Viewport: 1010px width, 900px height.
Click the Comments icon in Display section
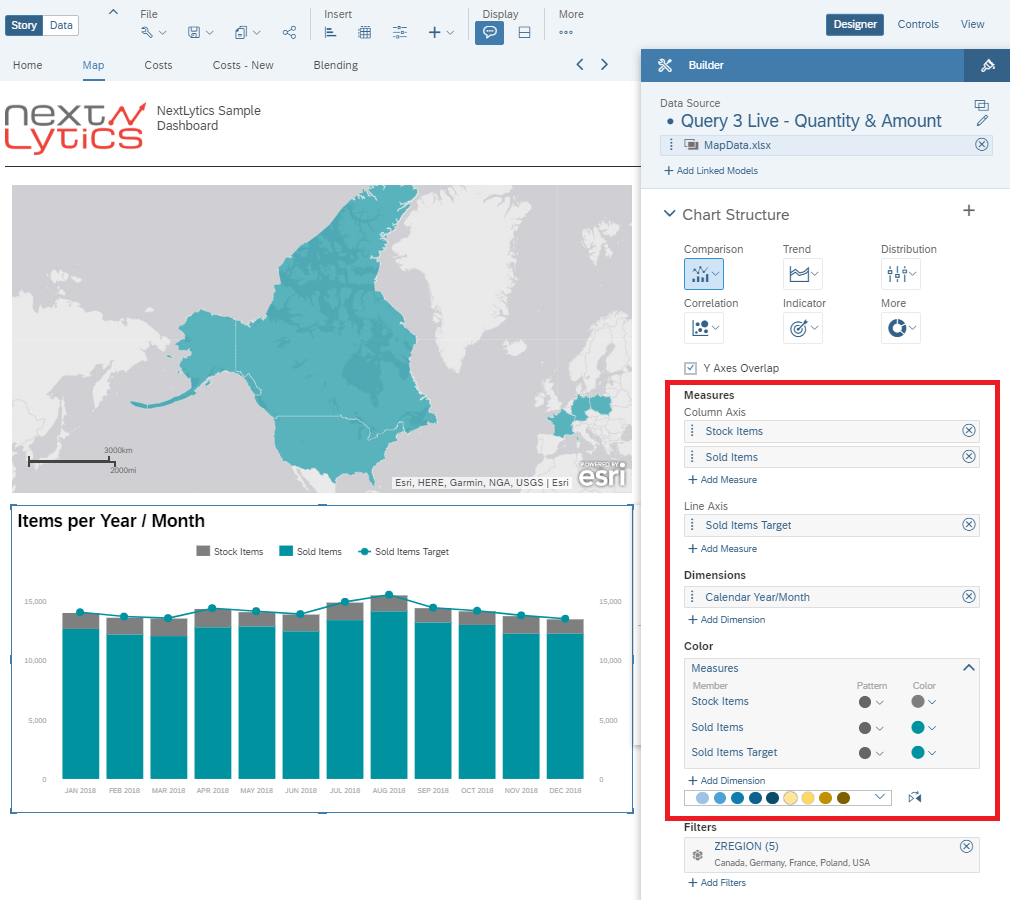489,32
